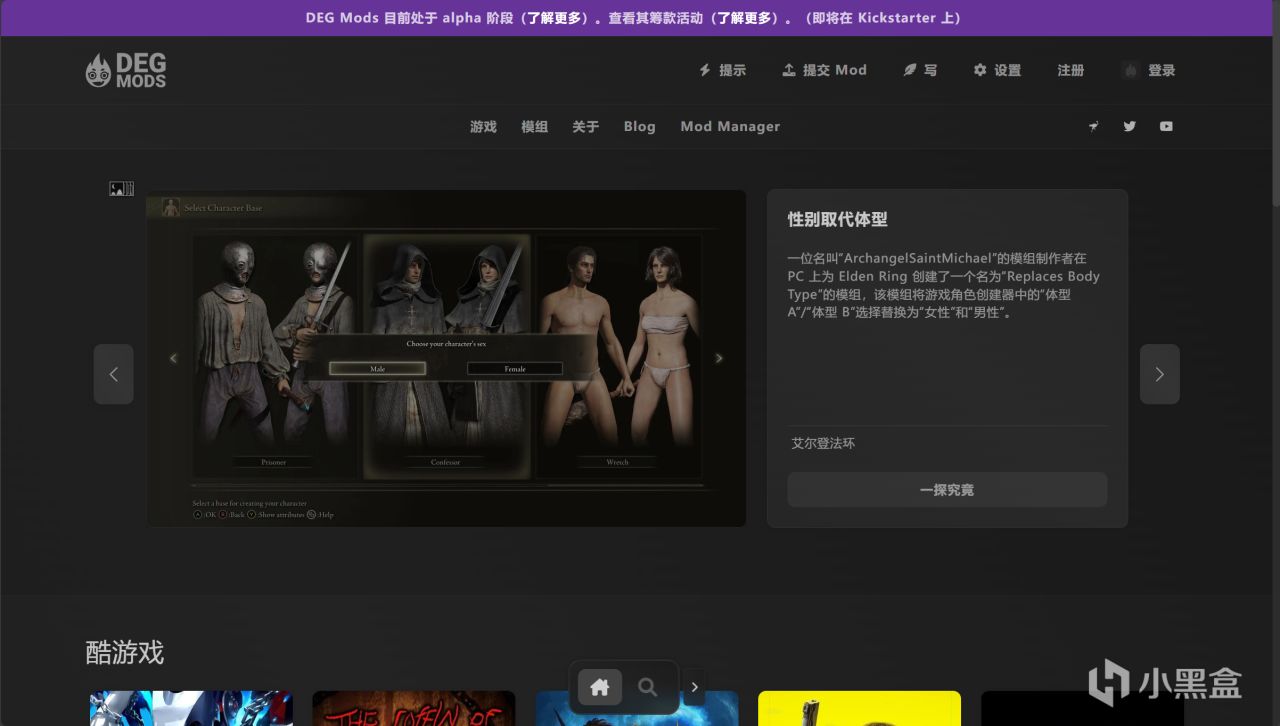Image resolution: width=1280 pixels, height=726 pixels.
Task: Show previous featured slide with left arrow
Action: pos(113,374)
